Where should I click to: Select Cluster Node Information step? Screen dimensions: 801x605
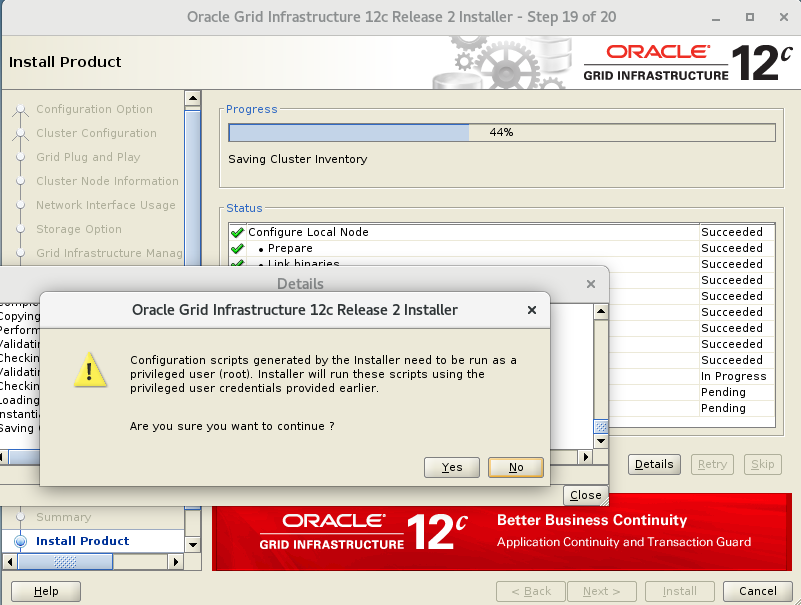pyautogui.click(x=107, y=181)
